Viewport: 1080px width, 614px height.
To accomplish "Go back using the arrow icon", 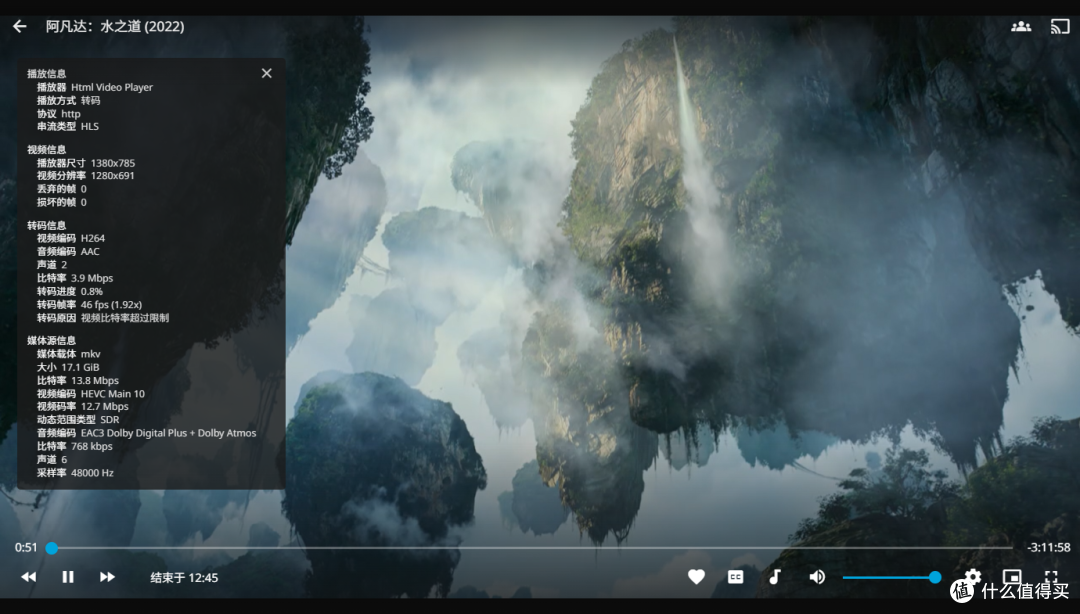I will click(x=19, y=26).
